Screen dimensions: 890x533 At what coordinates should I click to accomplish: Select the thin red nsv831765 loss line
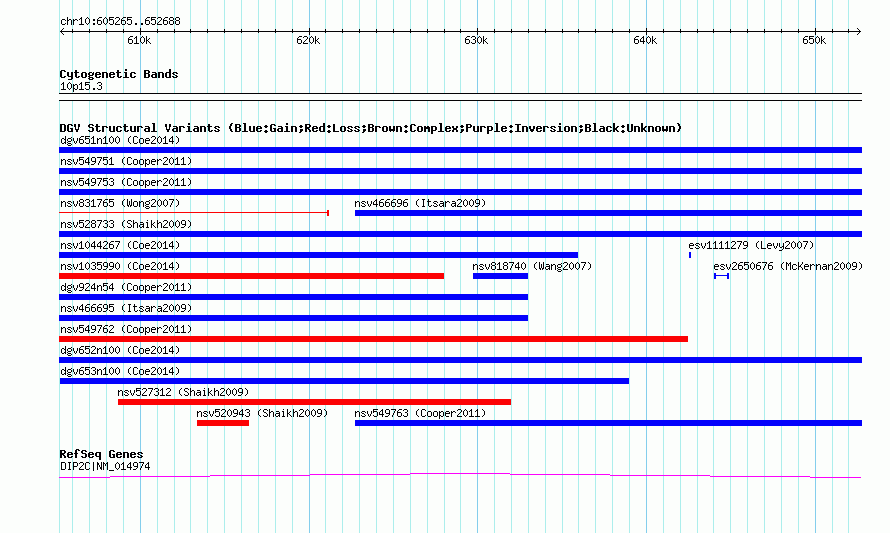tap(194, 213)
